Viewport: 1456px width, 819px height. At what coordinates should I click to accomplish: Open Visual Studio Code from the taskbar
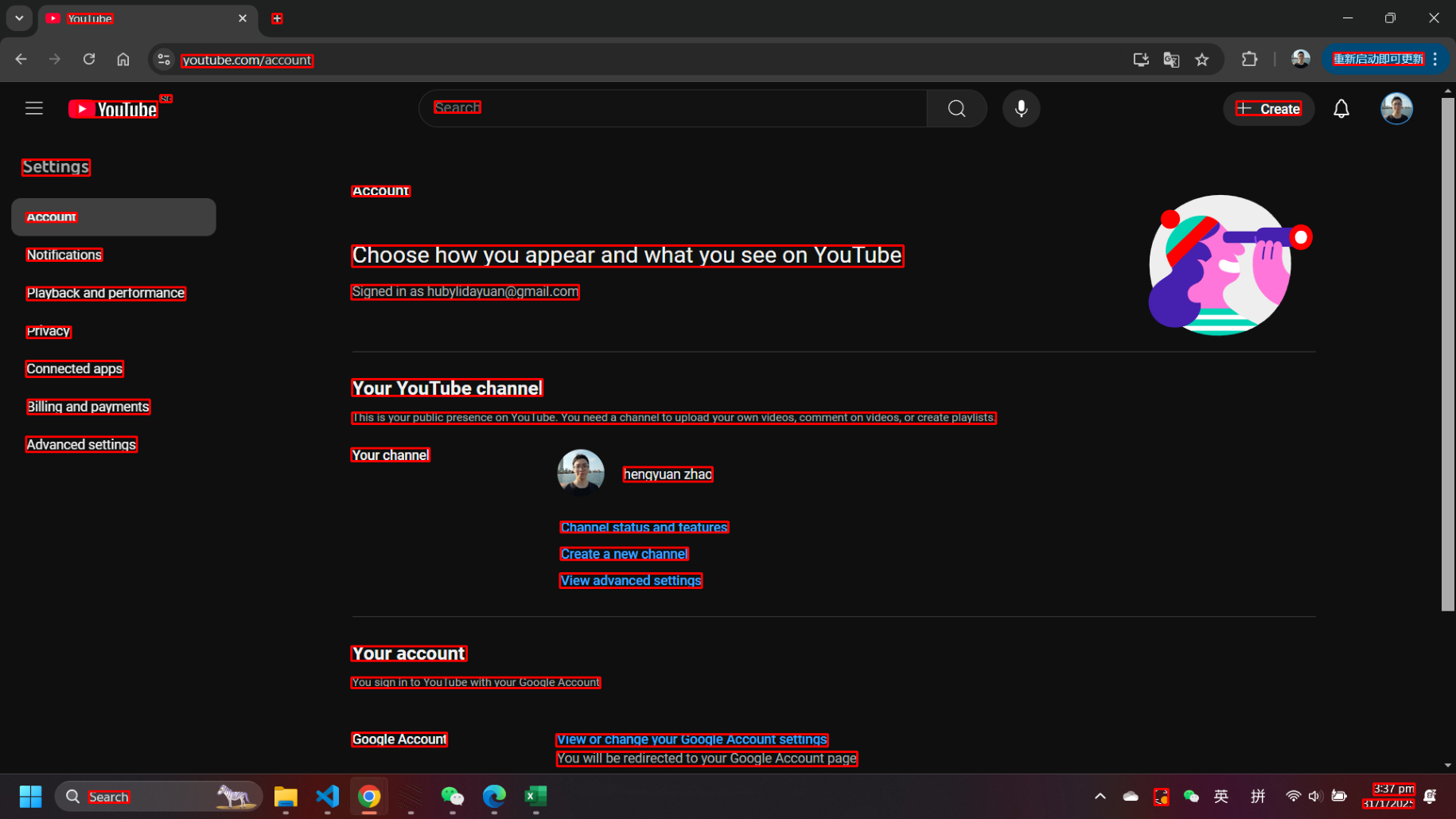point(327,796)
